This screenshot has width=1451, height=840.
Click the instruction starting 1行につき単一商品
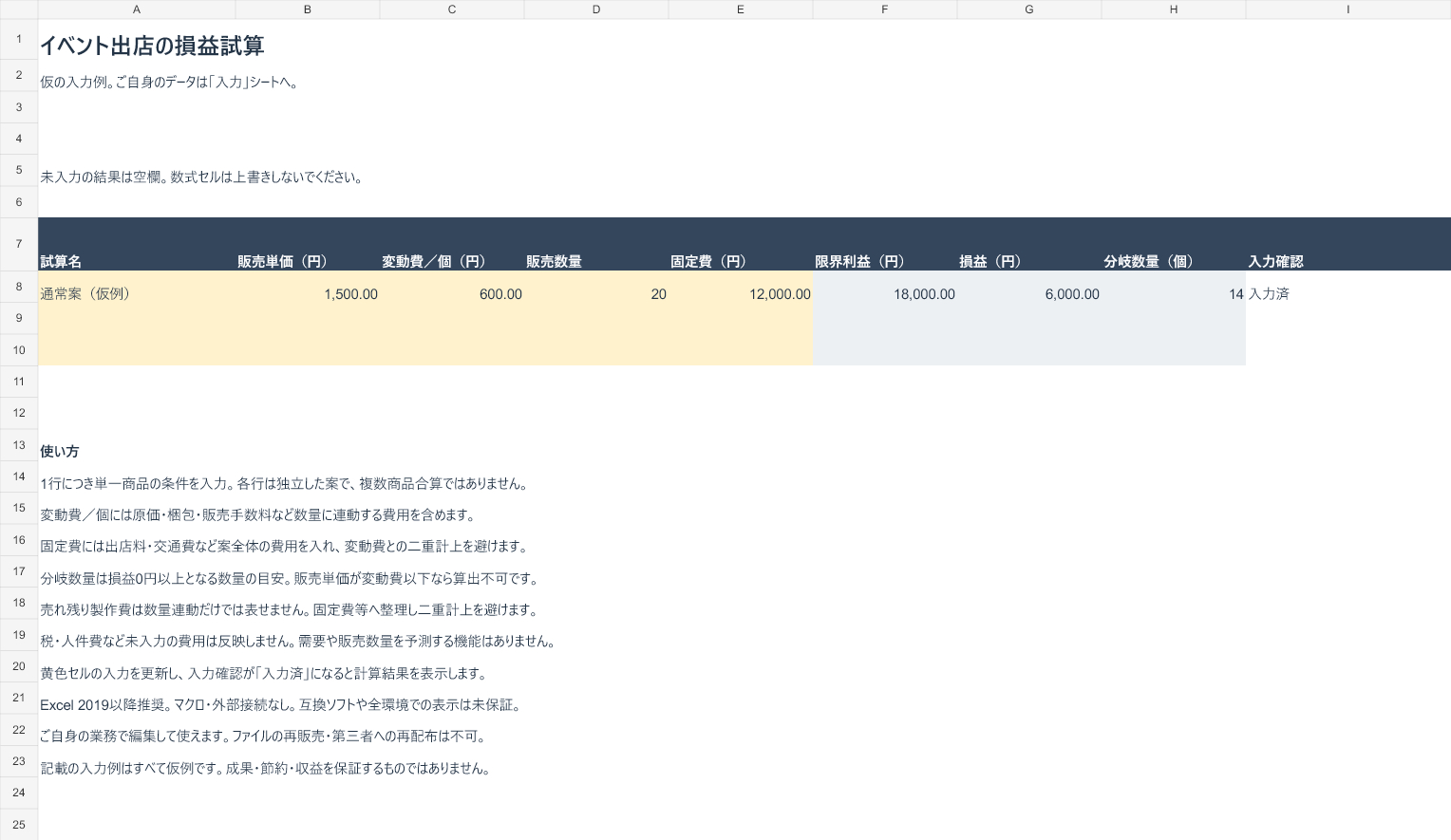(x=284, y=484)
